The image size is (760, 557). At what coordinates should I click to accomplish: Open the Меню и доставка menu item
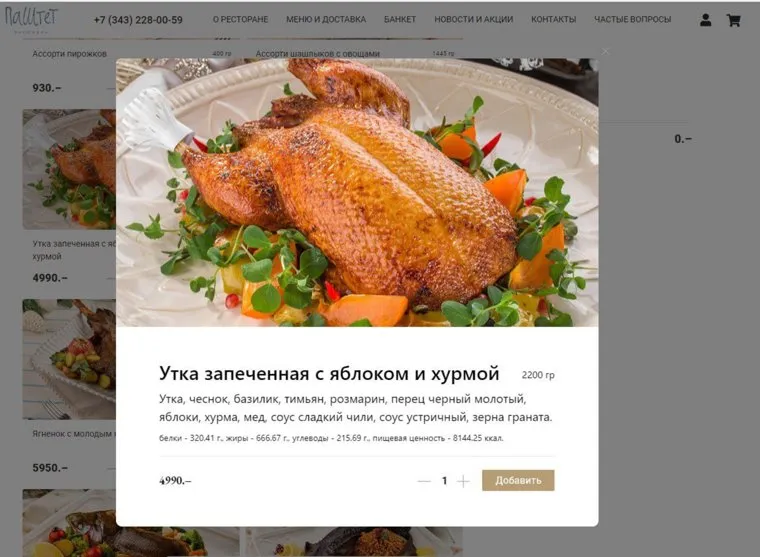[326, 19]
